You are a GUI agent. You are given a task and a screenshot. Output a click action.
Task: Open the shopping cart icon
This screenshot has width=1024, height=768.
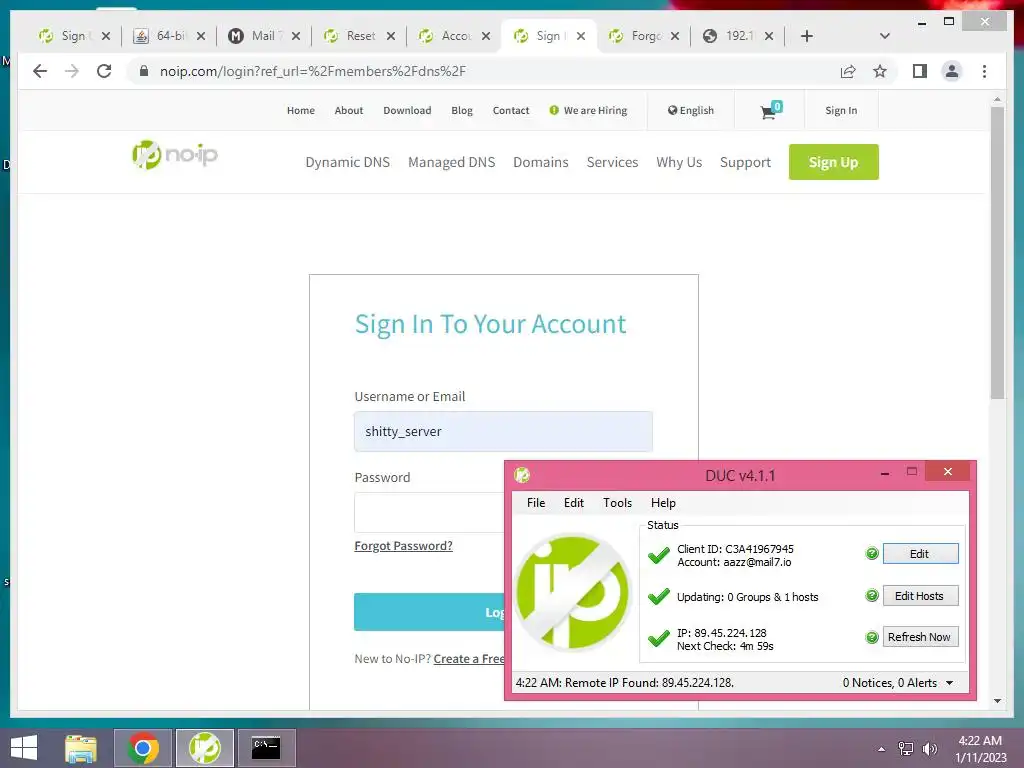[x=770, y=110]
